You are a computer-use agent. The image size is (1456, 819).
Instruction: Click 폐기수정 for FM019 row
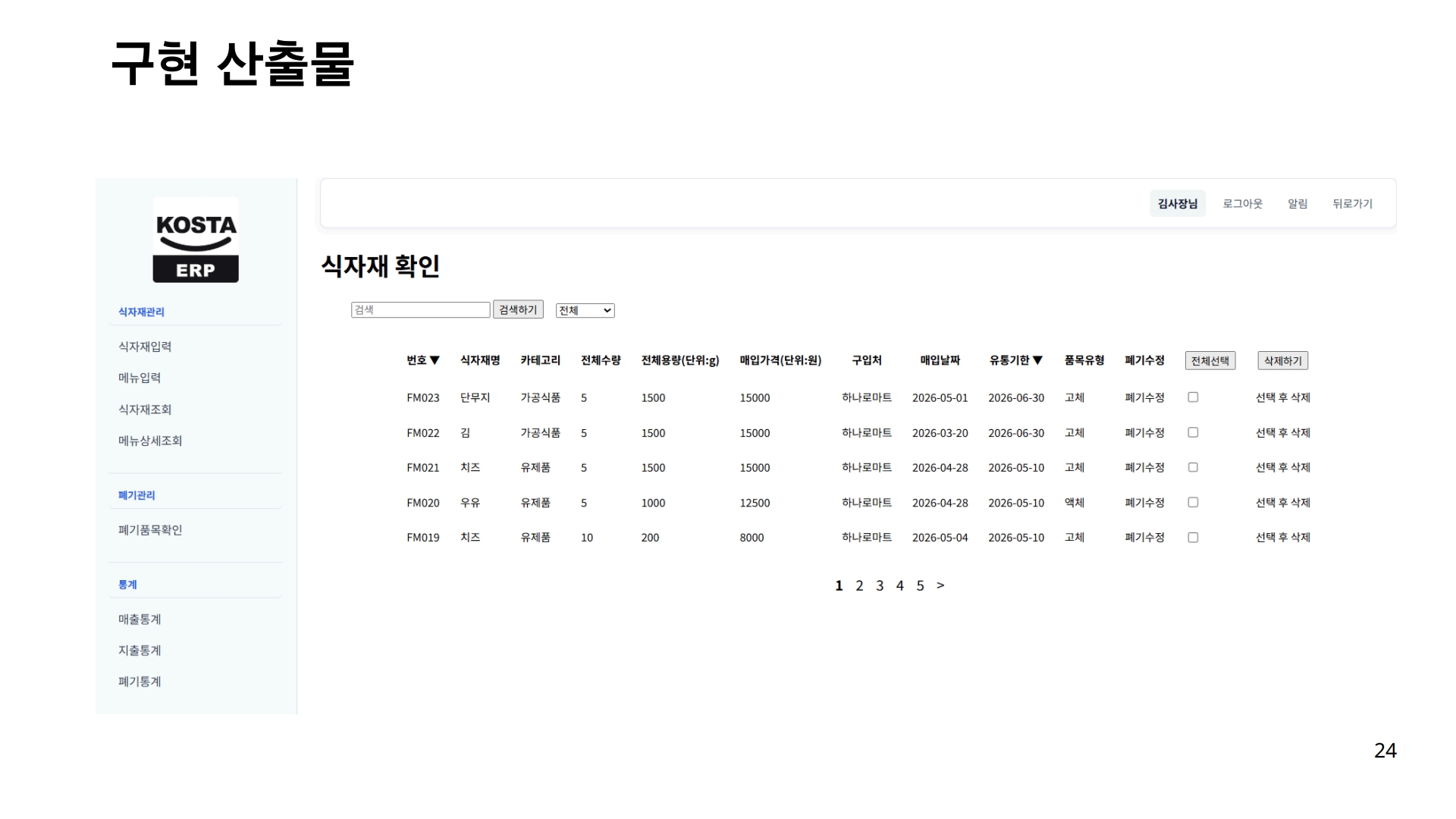coord(1144,537)
